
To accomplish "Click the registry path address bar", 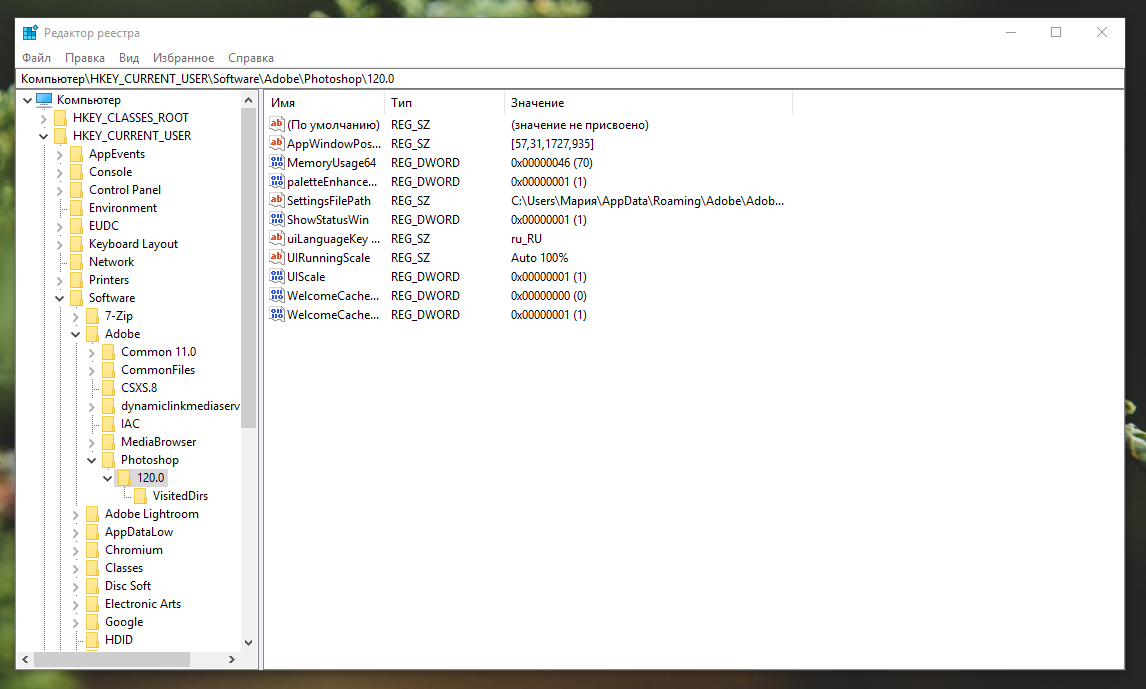I will pyautogui.click(x=570, y=79).
